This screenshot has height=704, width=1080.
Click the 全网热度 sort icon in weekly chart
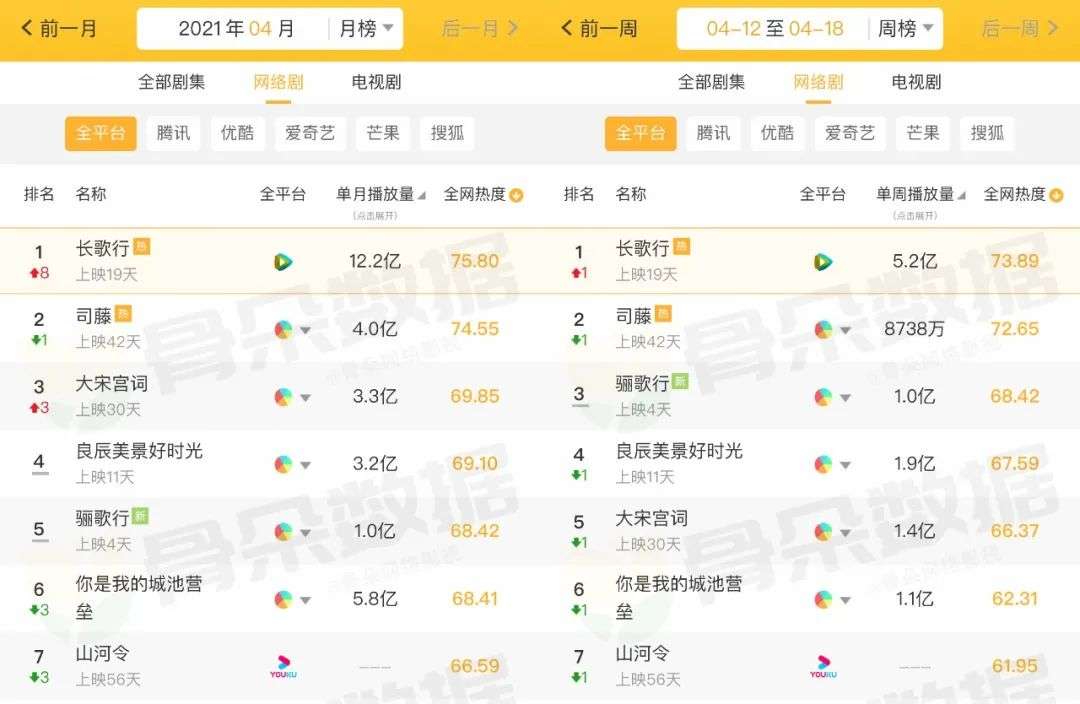point(1056,195)
